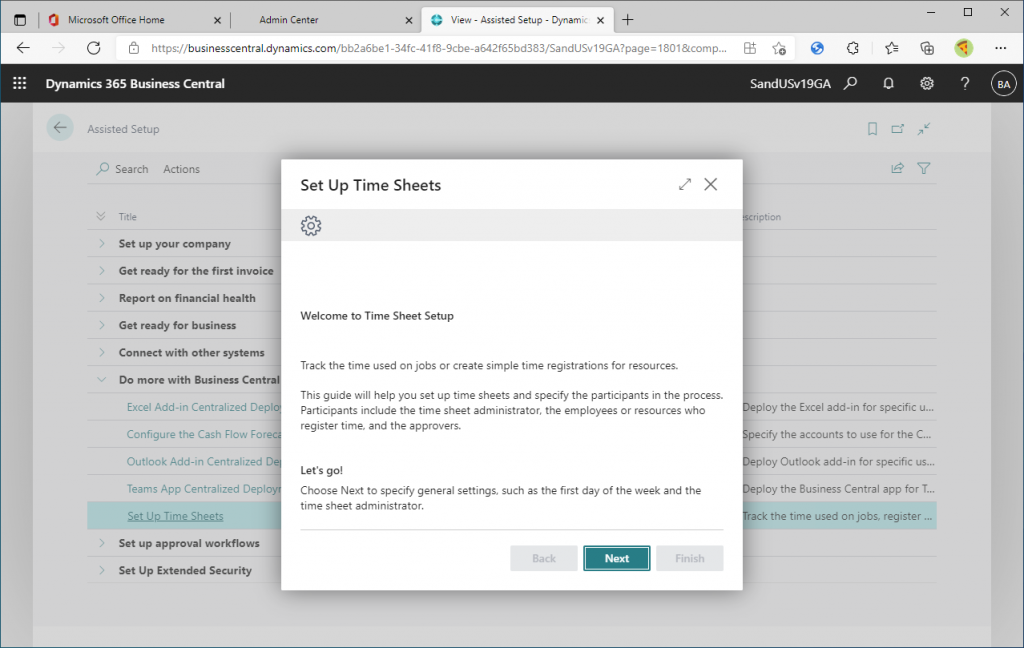1024x648 pixels.
Task: Open the browser profile avatar
Action: coord(963,48)
